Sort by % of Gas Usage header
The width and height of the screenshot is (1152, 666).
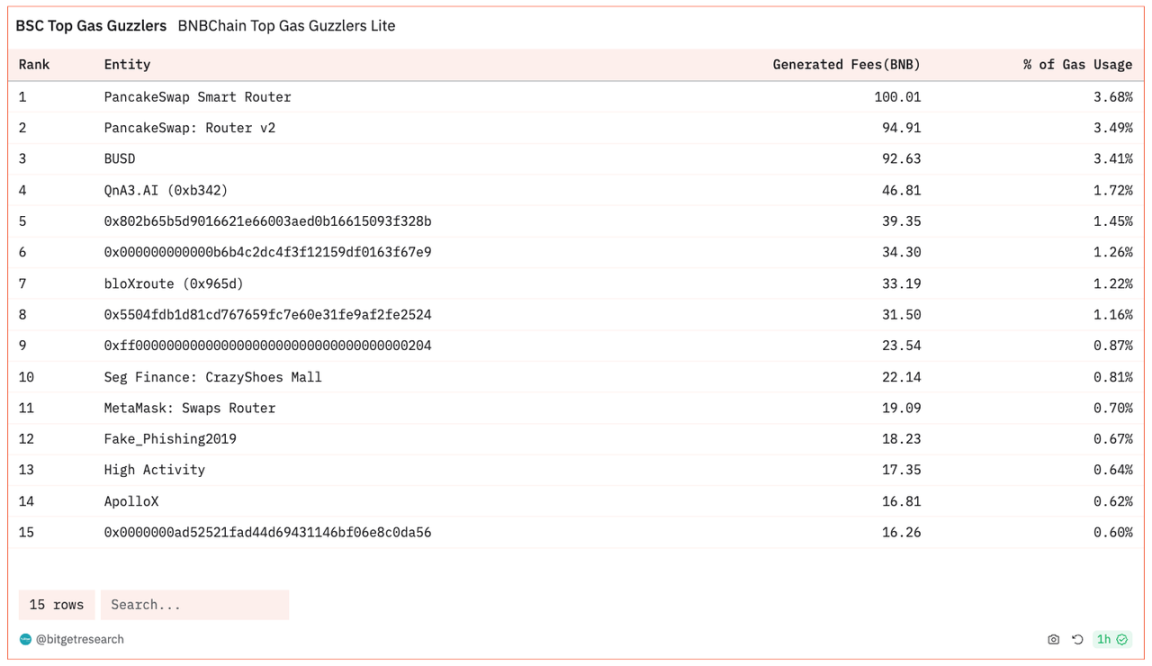1077,65
